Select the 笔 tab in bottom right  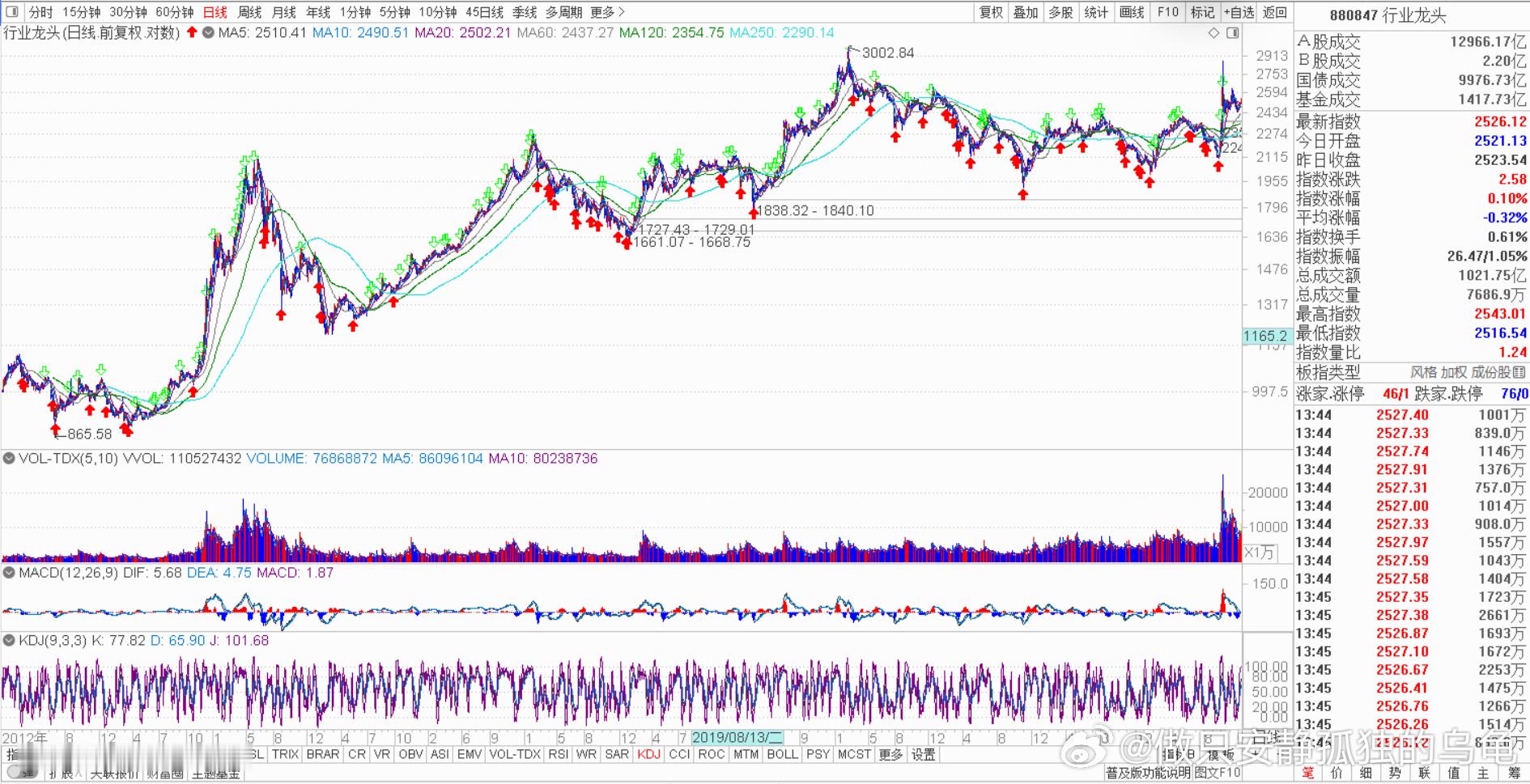click(1308, 773)
